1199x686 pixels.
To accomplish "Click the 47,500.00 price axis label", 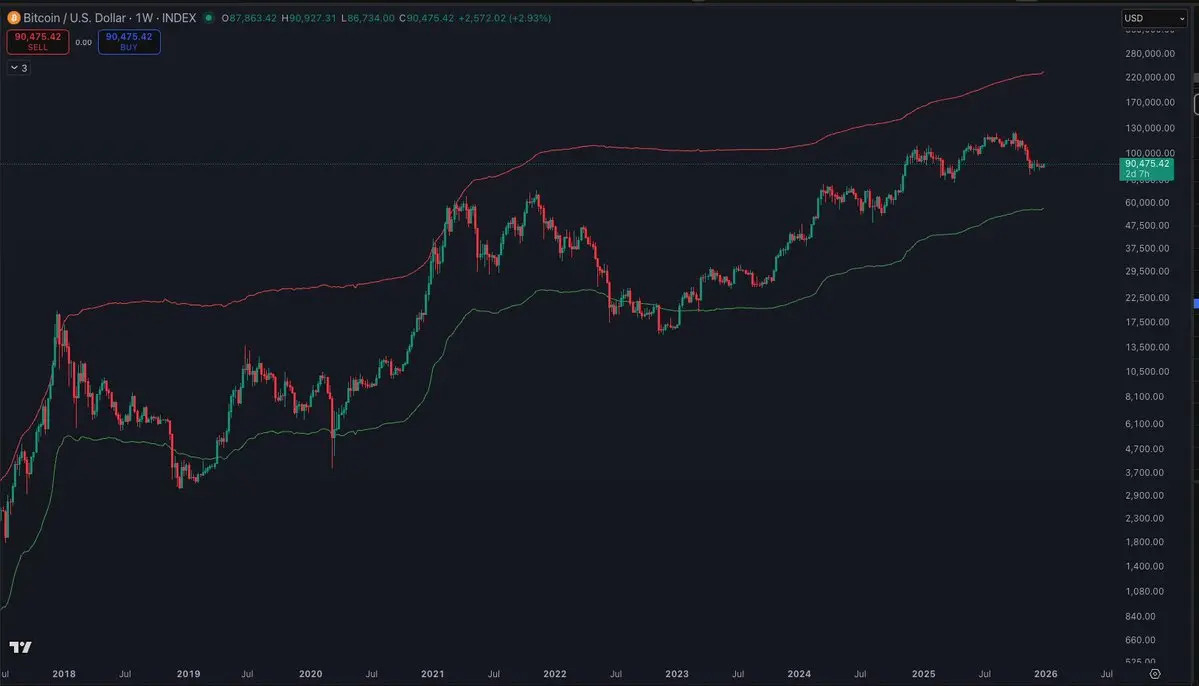I will click(x=1146, y=226).
